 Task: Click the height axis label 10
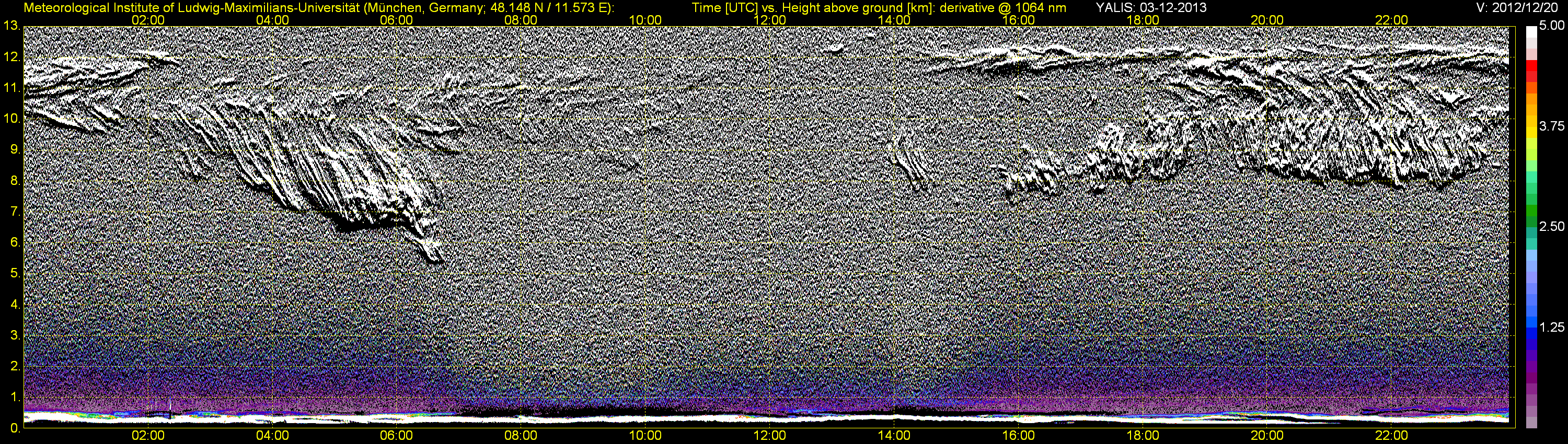[11, 119]
